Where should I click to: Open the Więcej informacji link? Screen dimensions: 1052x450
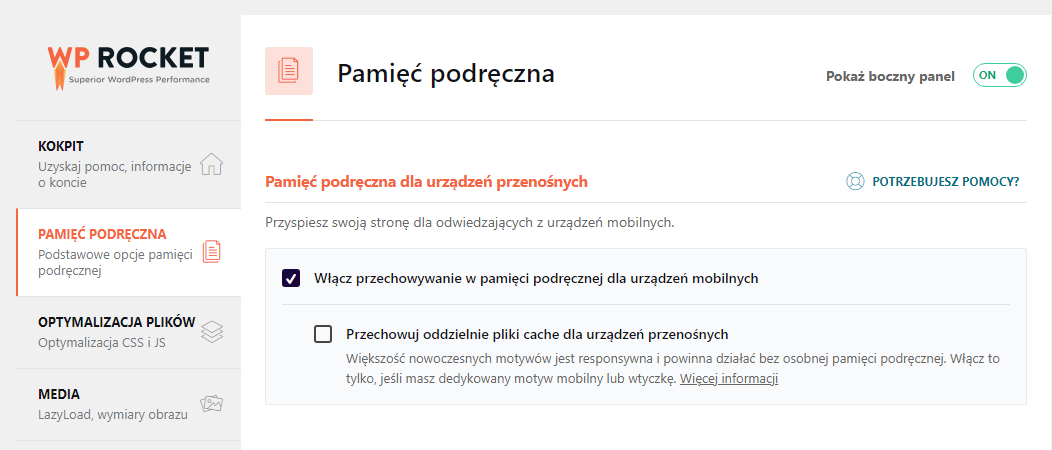click(729, 379)
